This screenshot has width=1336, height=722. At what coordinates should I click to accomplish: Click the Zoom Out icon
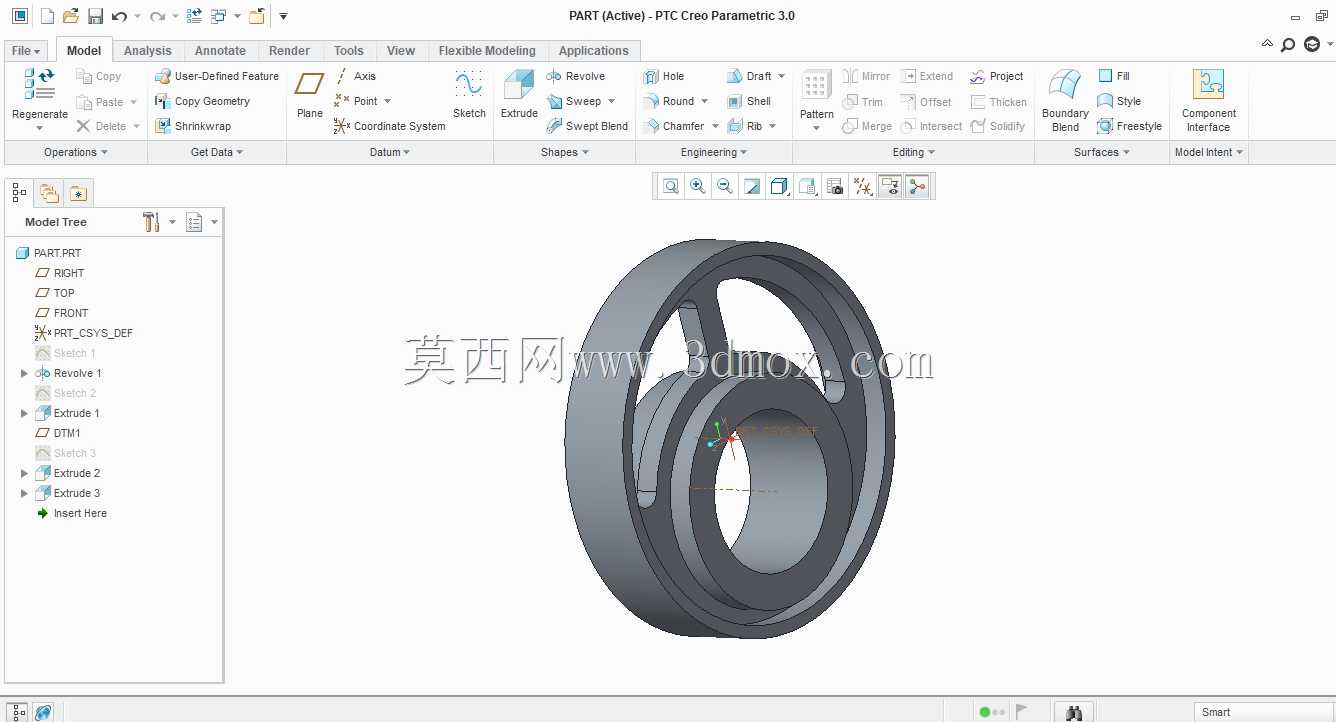click(x=725, y=186)
